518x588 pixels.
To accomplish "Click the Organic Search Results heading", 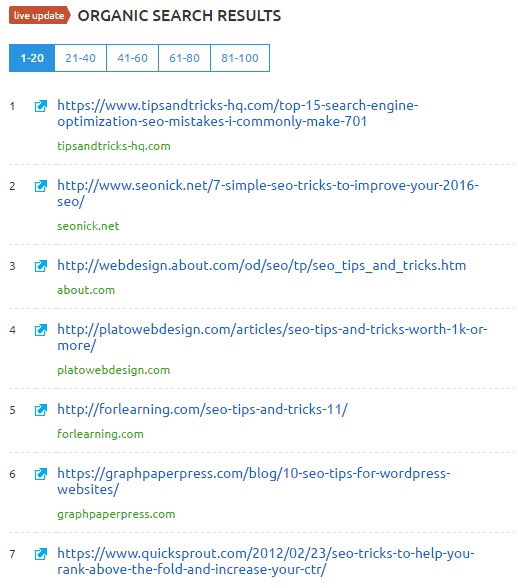I will 179,16.
